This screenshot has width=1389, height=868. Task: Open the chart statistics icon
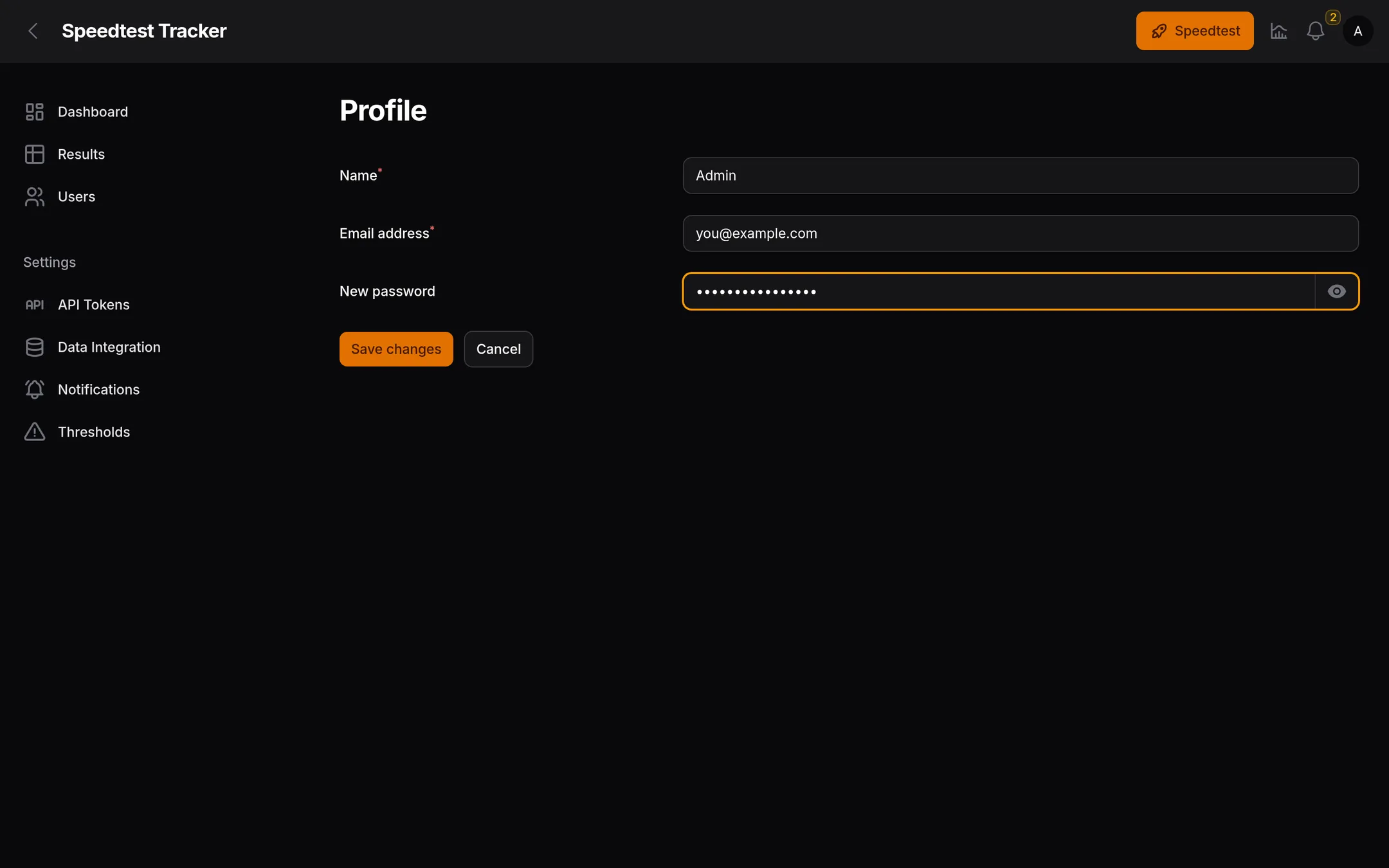(x=1278, y=31)
